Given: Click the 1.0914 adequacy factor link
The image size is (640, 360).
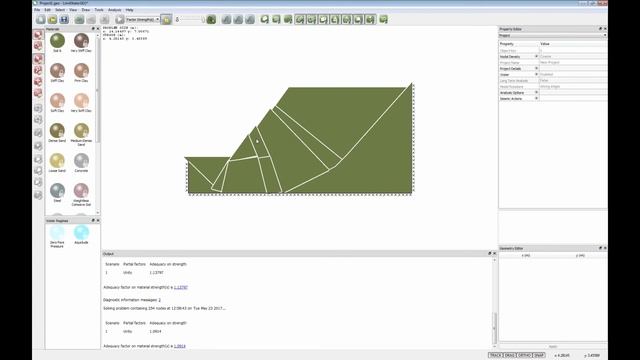Looking at the screenshot, I should [180, 346].
